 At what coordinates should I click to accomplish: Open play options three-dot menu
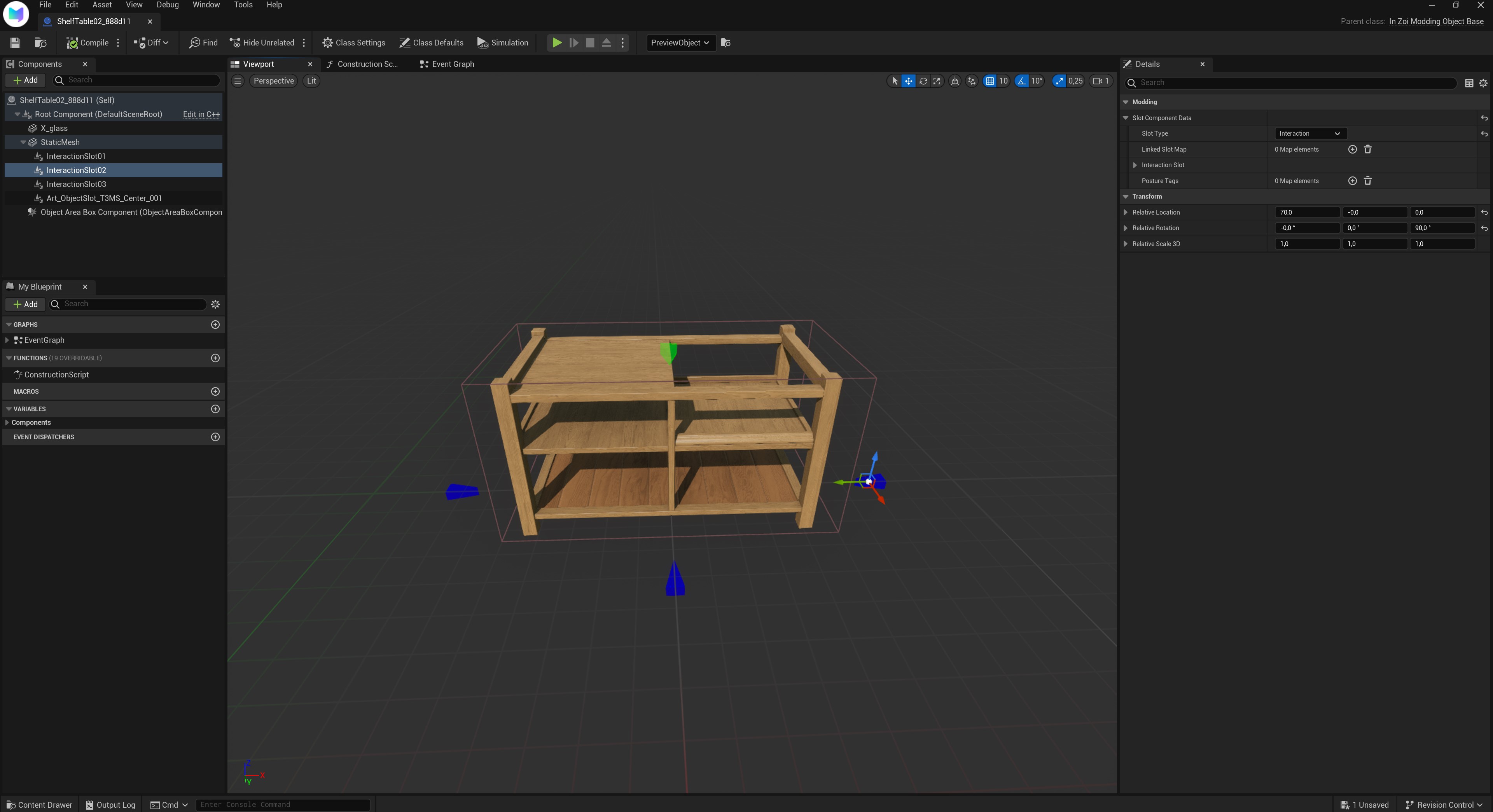623,42
